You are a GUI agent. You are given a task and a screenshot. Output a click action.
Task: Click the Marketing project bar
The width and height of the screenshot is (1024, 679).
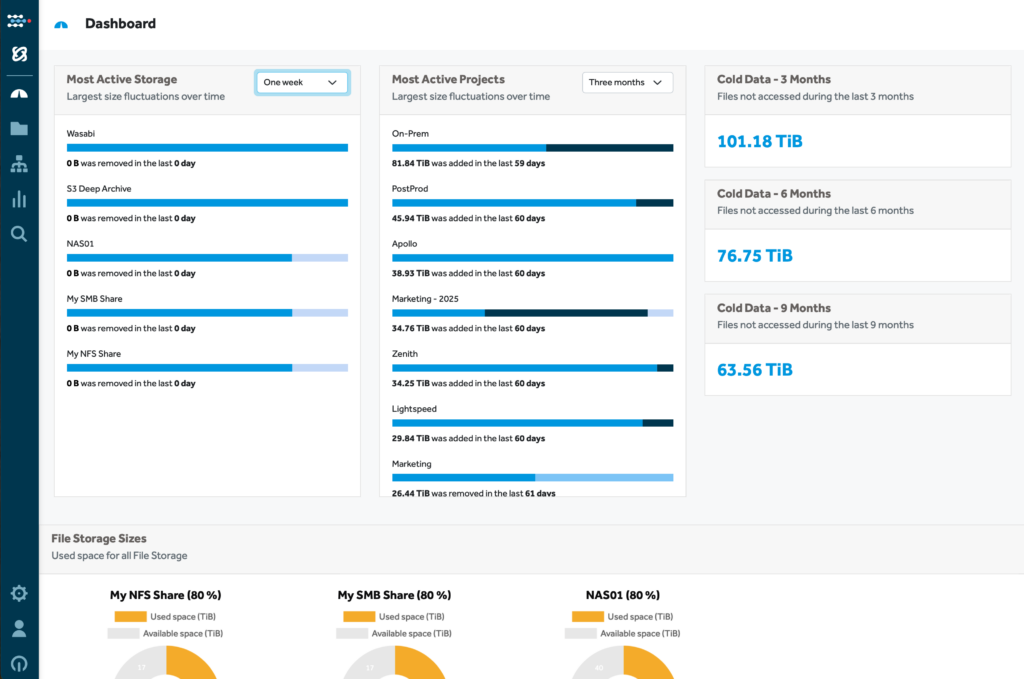click(532, 478)
